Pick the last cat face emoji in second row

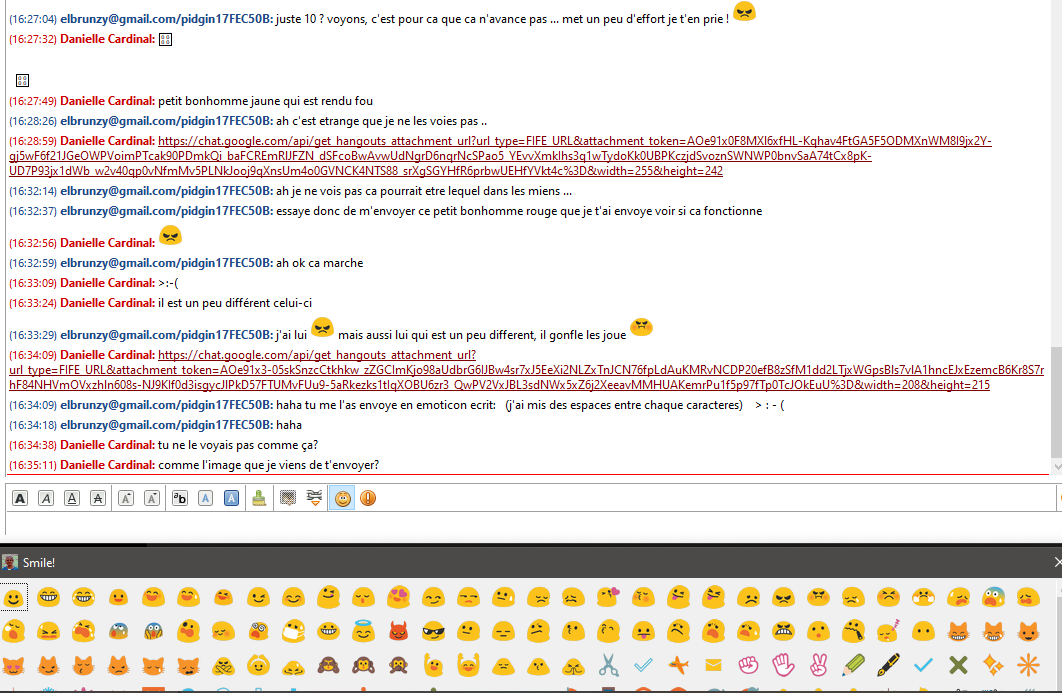pyautogui.click(x=1028, y=631)
